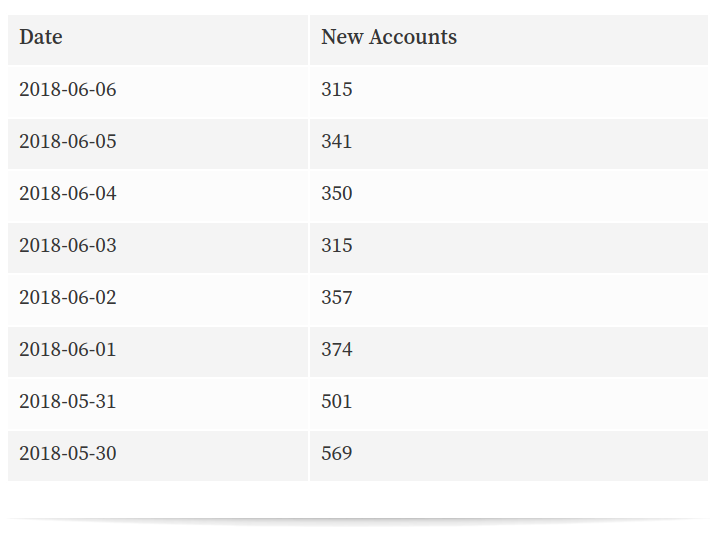The image size is (717, 540).
Task: Select the 2018-06-06 date cell
Action: click(x=158, y=92)
